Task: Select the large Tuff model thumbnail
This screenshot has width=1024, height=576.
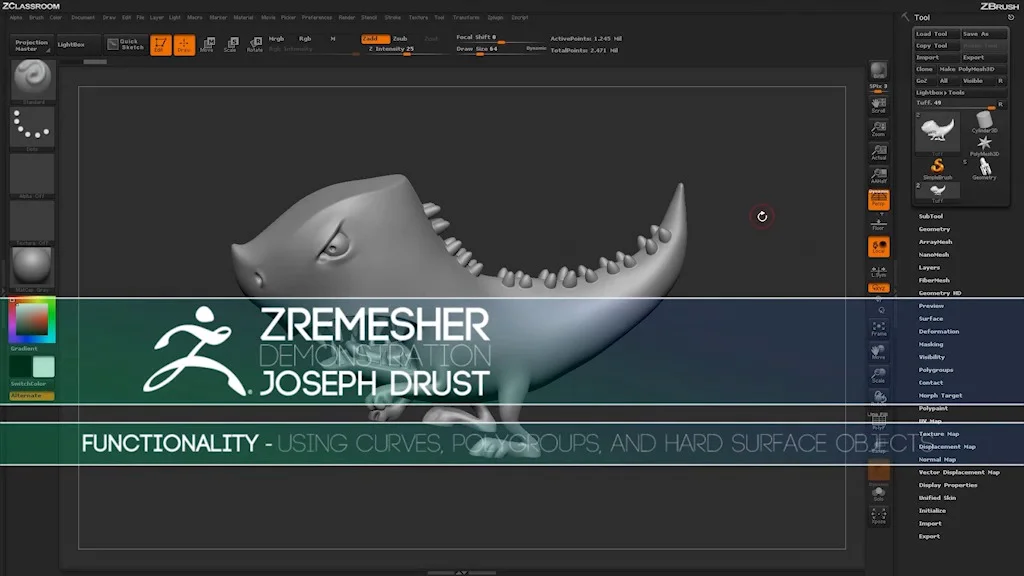Action: pyautogui.click(x=937, y=131)
